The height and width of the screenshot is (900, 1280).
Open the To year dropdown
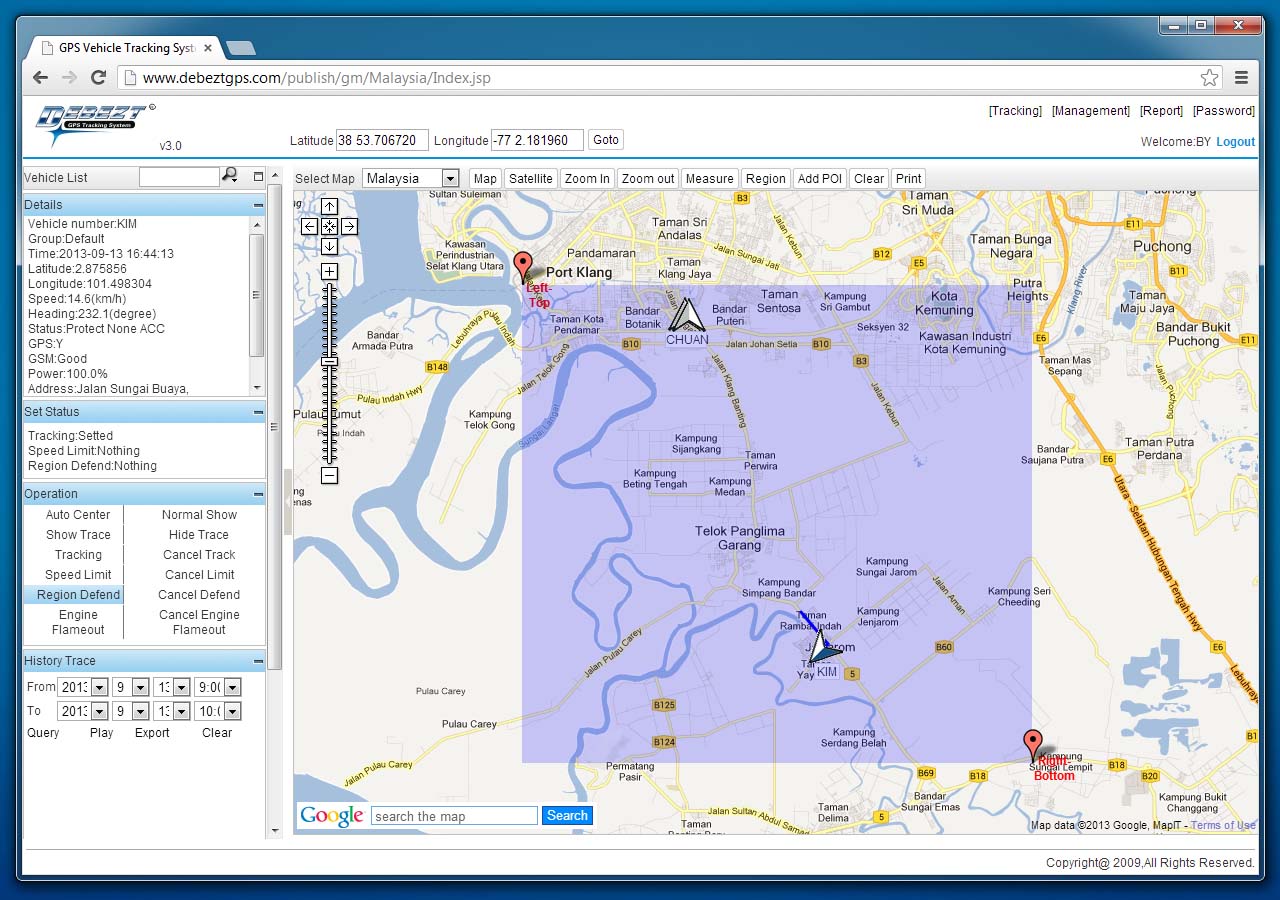point(83,711)
